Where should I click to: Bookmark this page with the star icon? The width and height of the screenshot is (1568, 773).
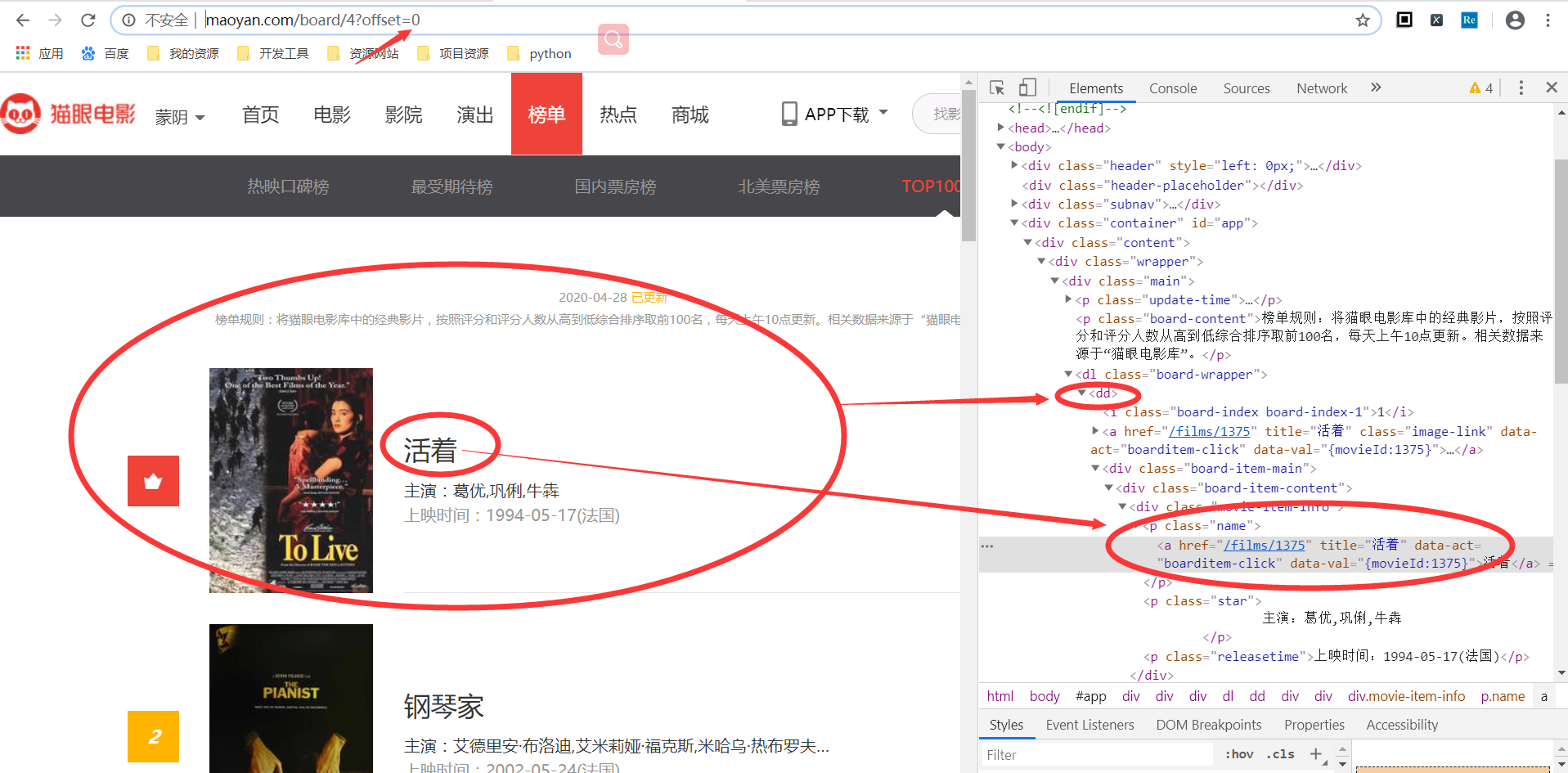1363,20
